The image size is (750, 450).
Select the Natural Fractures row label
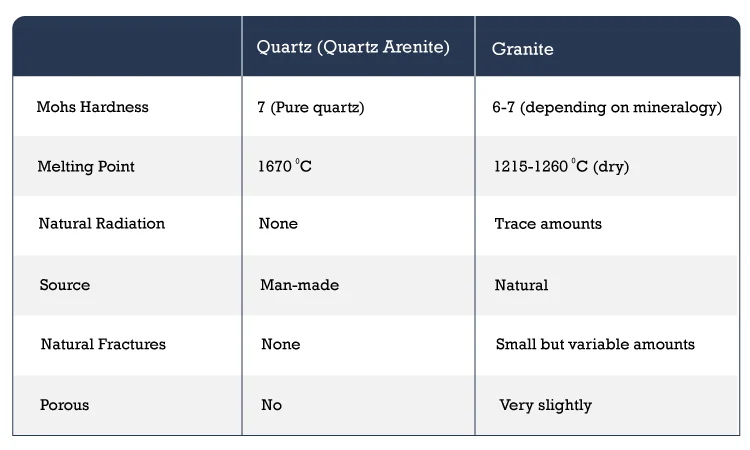103,344
